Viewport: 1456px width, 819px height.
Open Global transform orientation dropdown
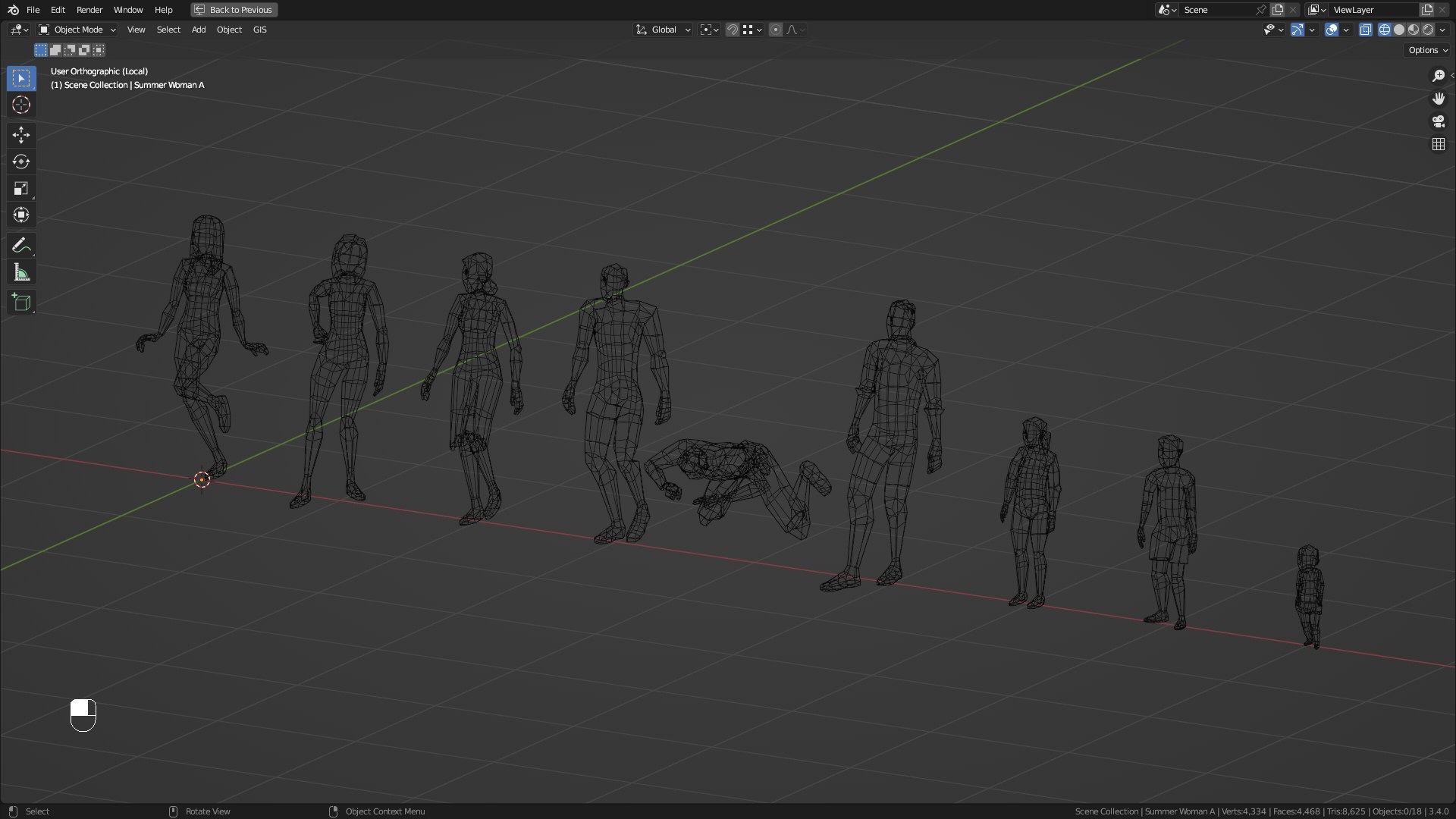[663, 30]
